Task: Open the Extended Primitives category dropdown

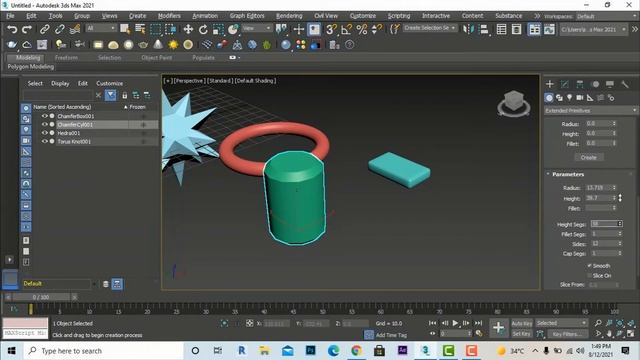Action: coord(591,111)
